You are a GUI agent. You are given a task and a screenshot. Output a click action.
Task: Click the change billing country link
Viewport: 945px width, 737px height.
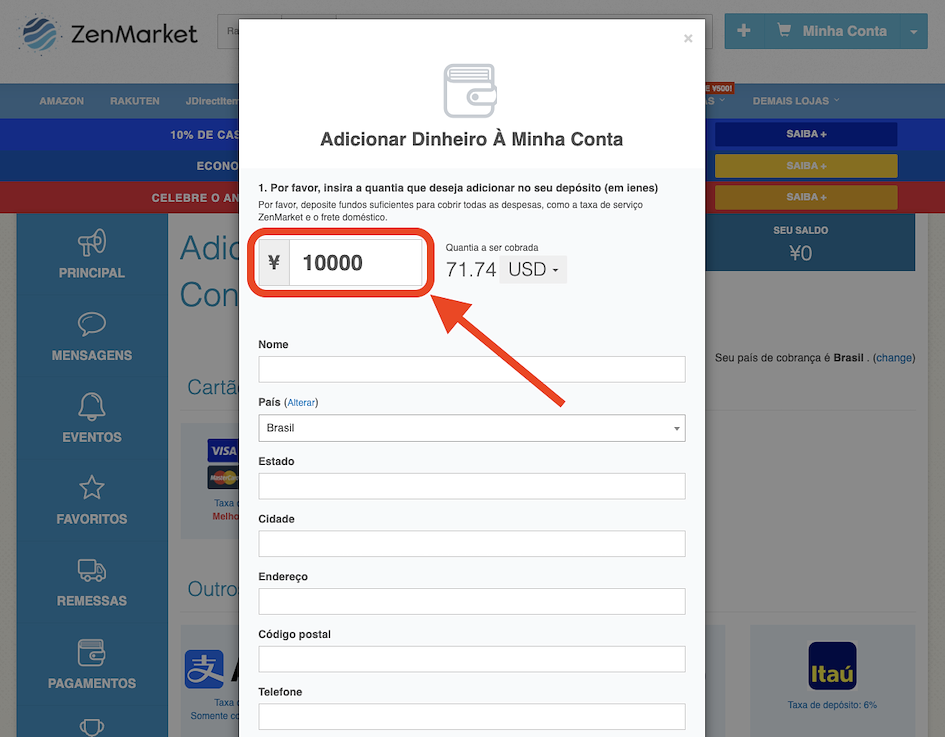[x=894, y=358]
